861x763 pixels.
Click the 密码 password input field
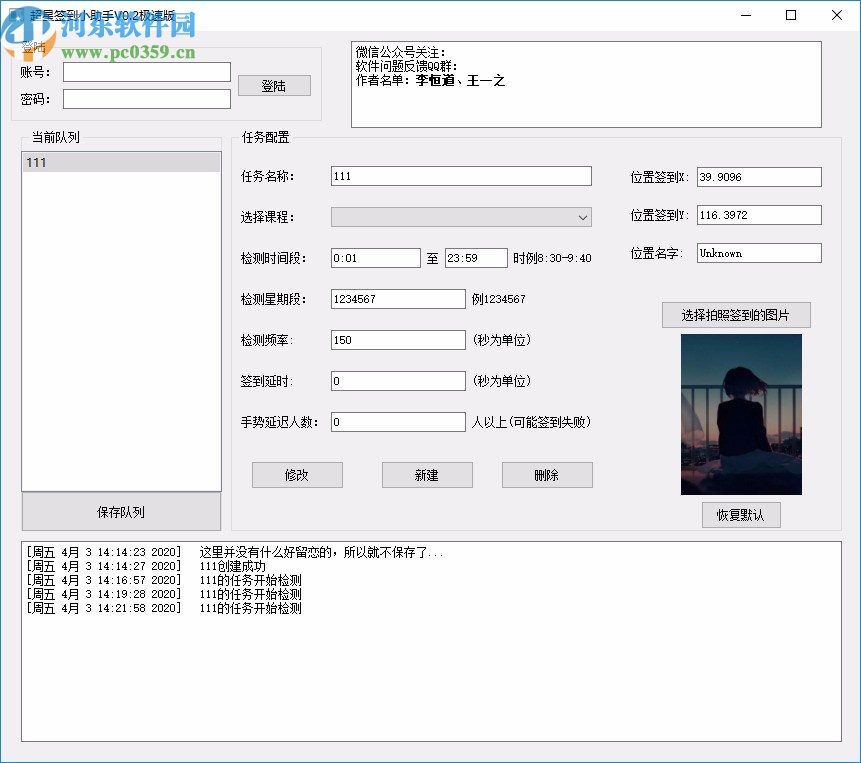pos(146,98)
